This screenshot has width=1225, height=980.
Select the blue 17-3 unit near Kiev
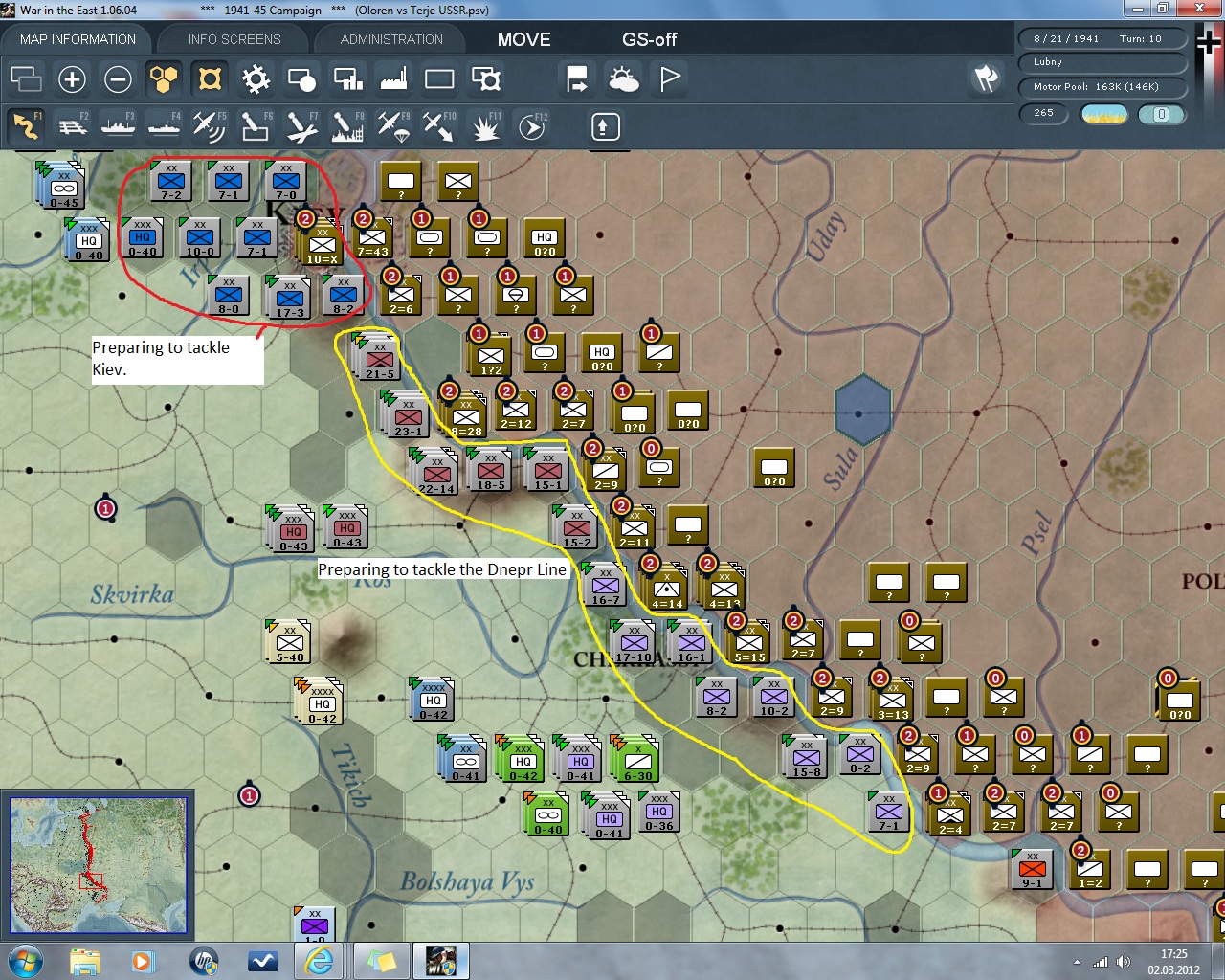pyautogui.click(x=289, y=297)
